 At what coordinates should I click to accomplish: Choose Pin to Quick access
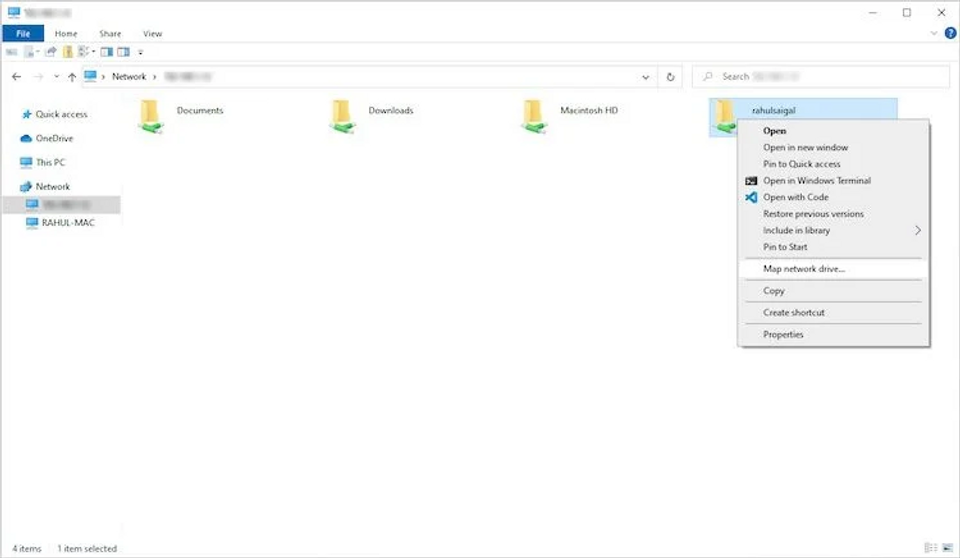833,164
